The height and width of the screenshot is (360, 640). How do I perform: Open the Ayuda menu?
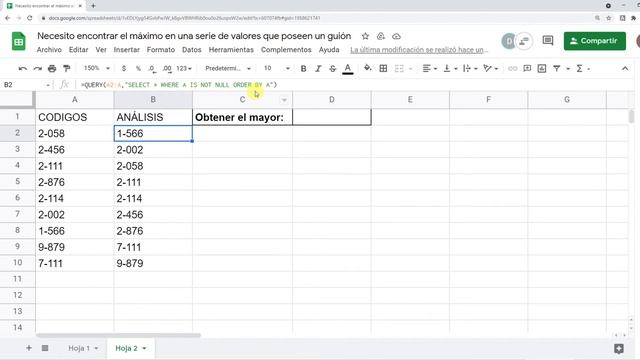[x=329, y=50]
